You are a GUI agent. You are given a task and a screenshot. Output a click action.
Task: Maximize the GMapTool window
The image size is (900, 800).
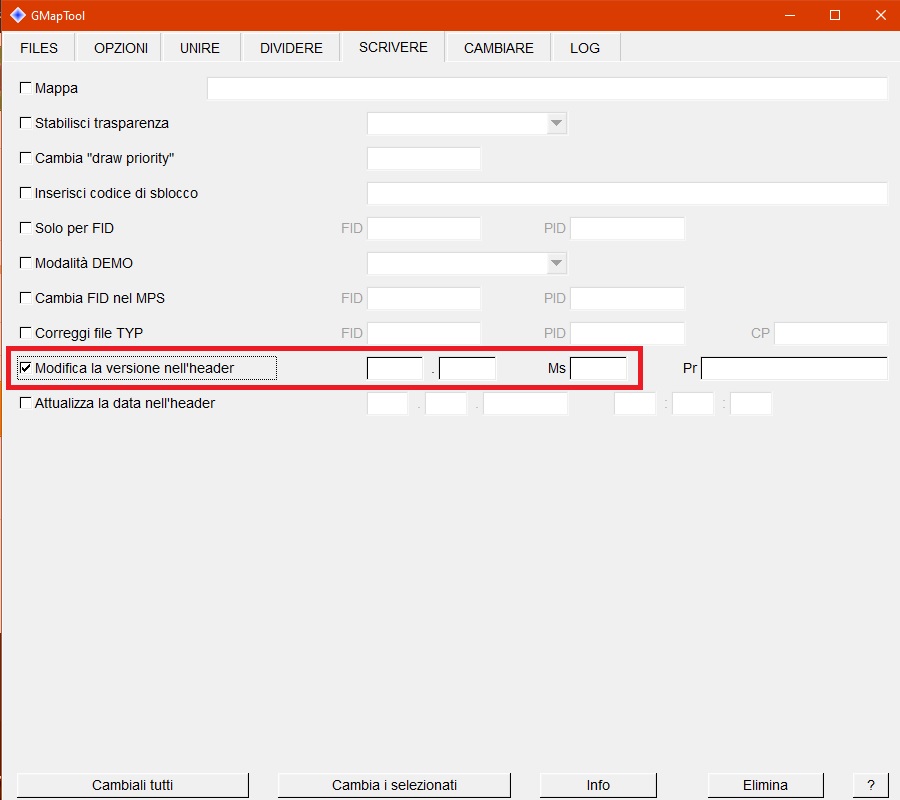click(x=835, y=15)
